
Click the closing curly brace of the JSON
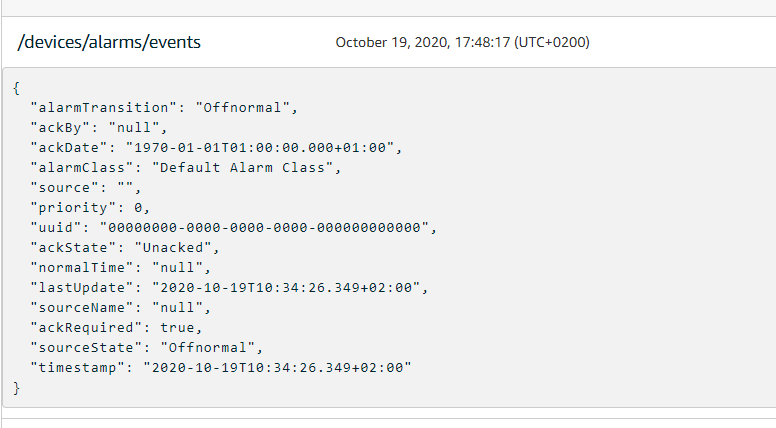coord(17,387)
